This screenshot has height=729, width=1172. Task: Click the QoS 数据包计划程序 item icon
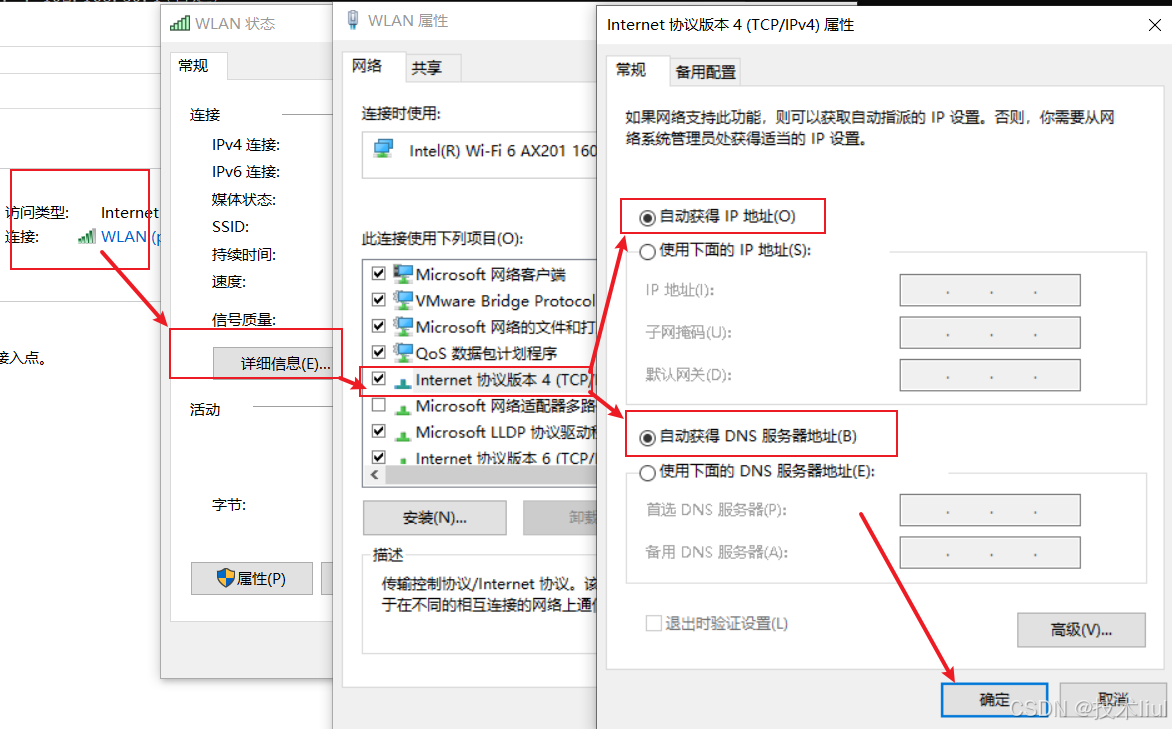coord(402,352)
